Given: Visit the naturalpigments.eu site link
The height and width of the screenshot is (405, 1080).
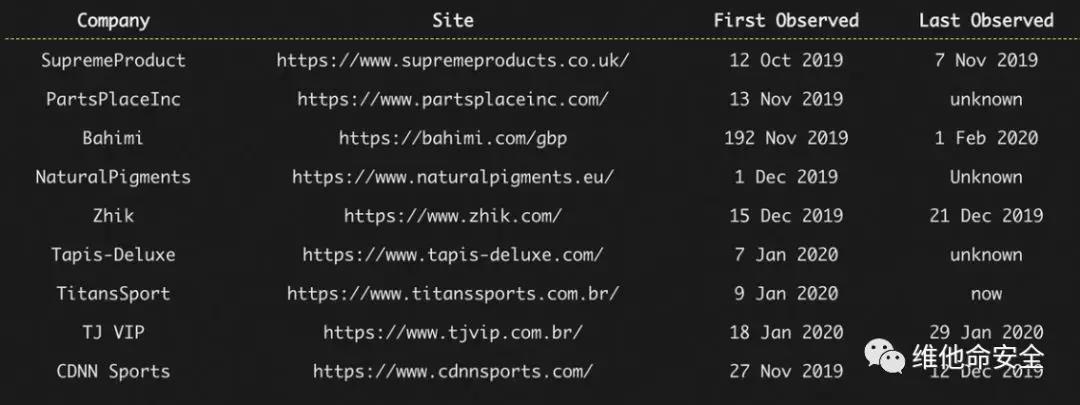Looking at the screenshot, I should pos(453,177).
